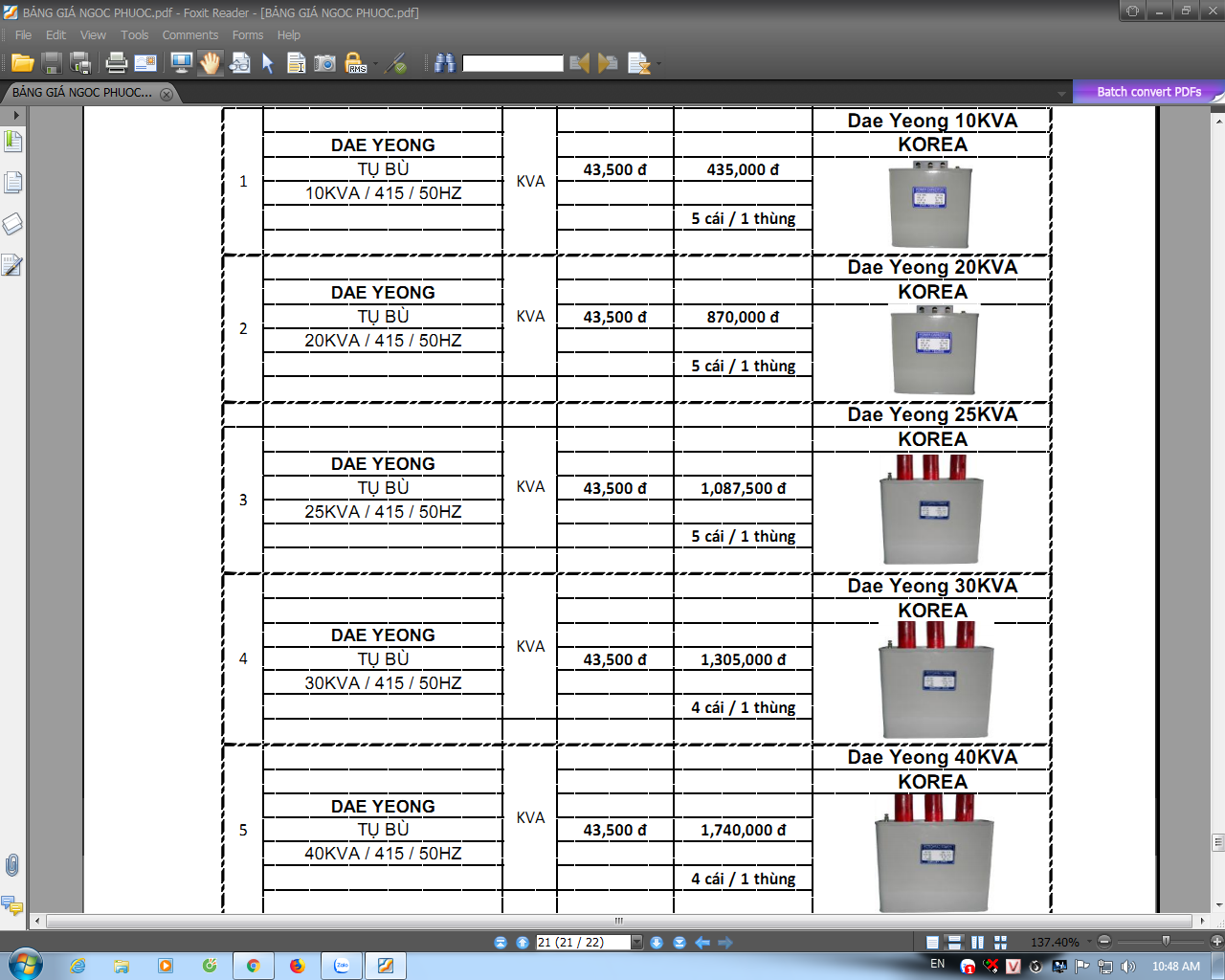Open the RMS lock dropdown arrow

(x=375, y=64)
